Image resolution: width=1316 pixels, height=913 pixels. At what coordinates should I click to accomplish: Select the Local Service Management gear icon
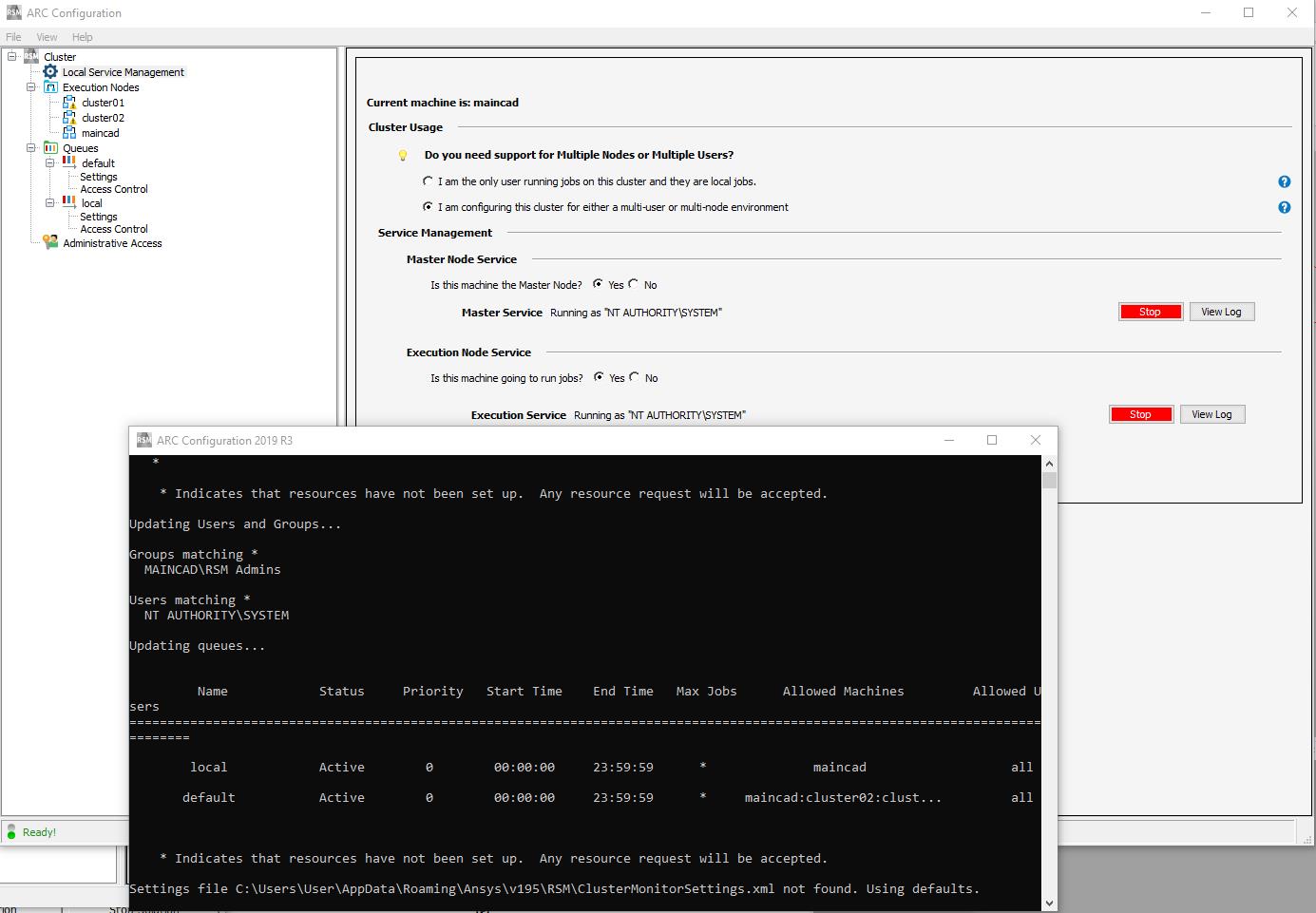point(50,71)
